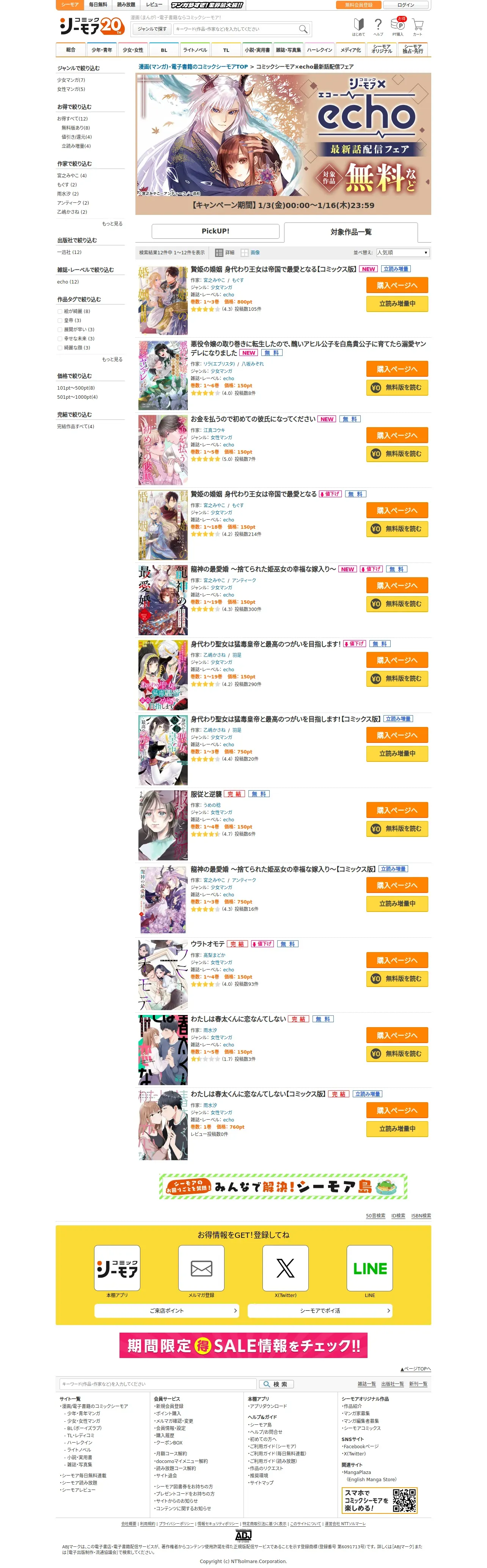Open the 人気順 sort dropdown
The width and height of the screenshot is (487, 1568).
coord(403,252)
